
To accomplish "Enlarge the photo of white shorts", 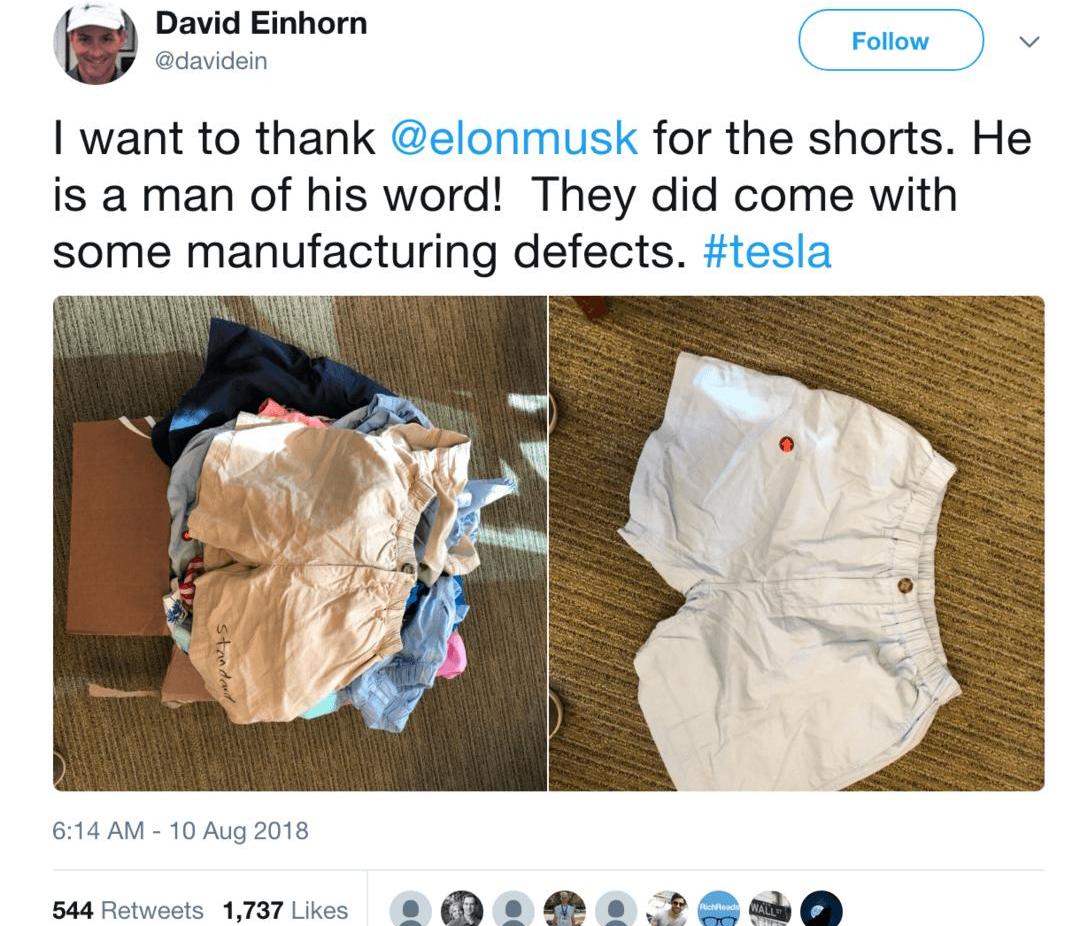I will coord(797,544).
